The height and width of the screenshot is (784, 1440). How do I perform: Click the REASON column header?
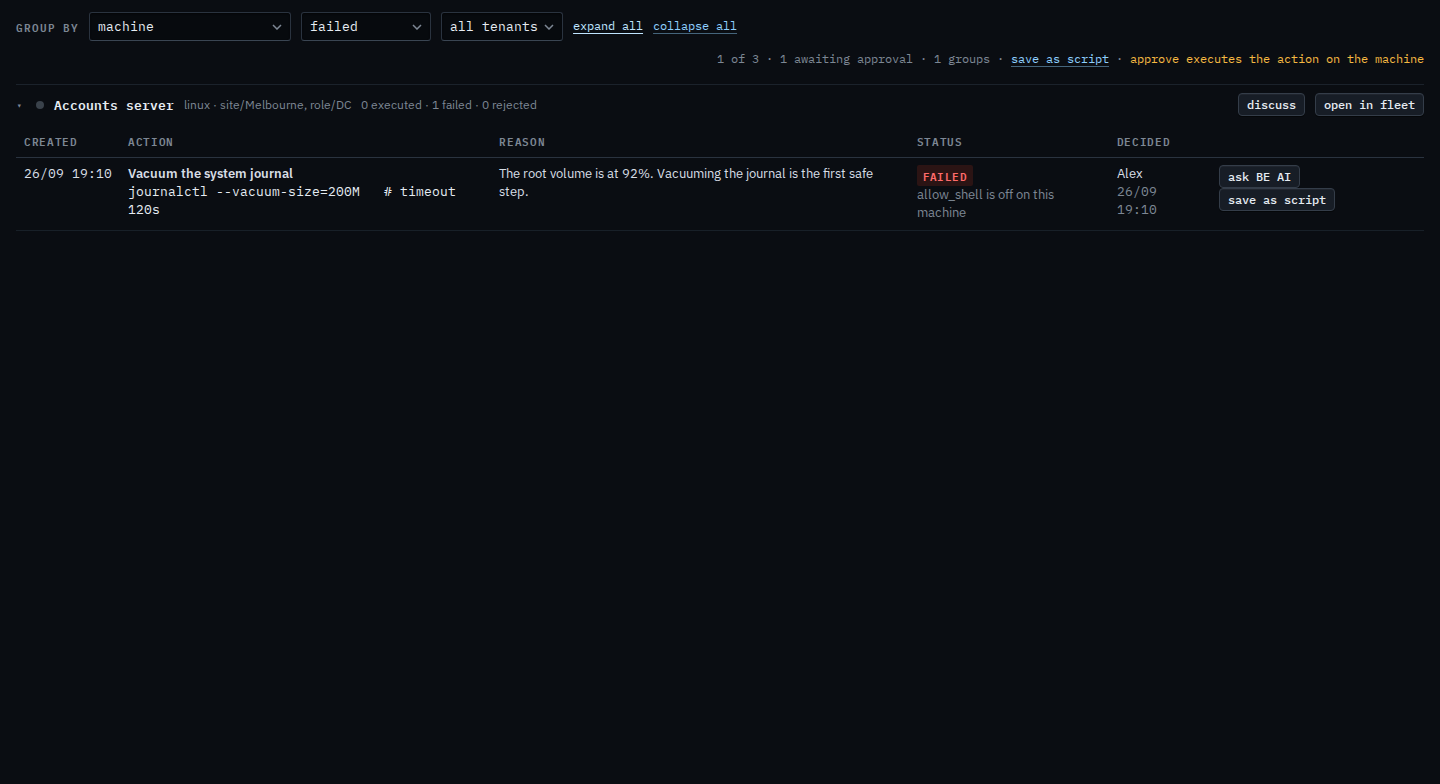click(x=522, y=142)
